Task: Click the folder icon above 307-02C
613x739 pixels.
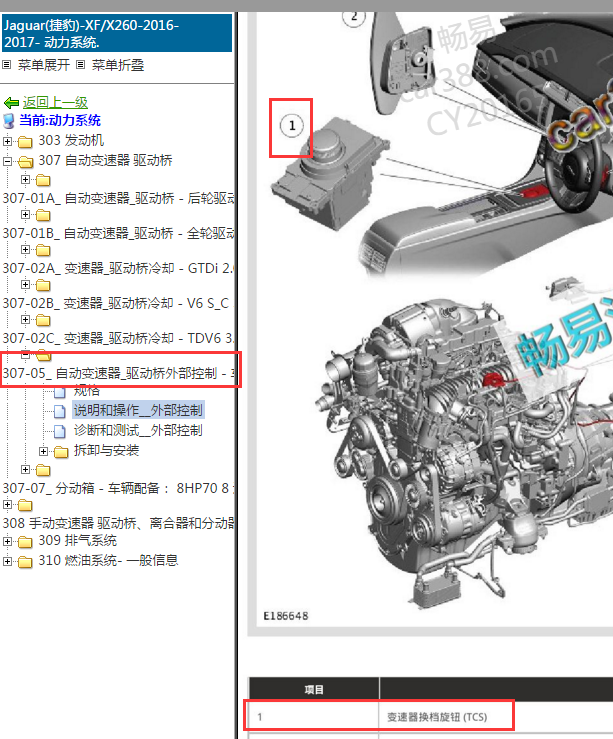Action: (x=43, y=320)
